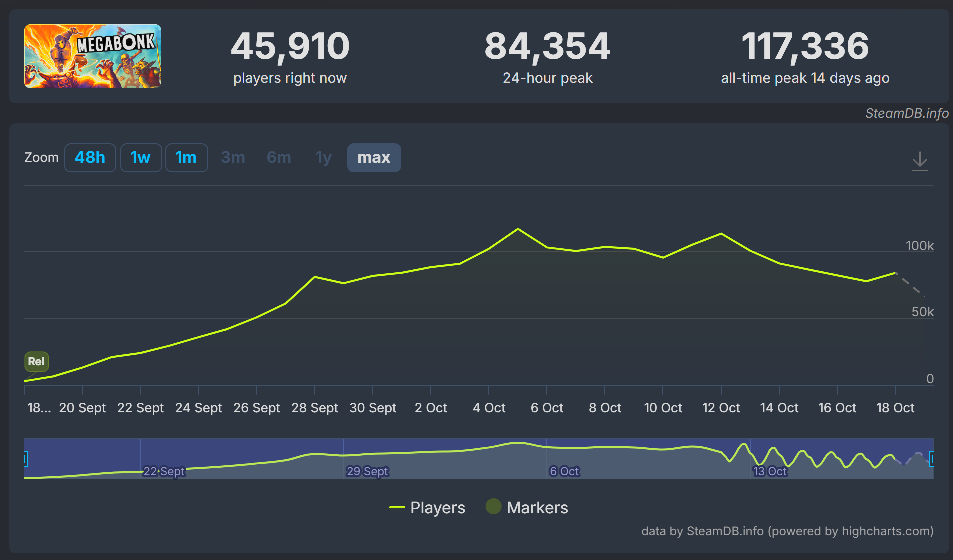Click the 20 Sept x-axis label
Image resolution: width=953 pixels, height=560 pixels.
[82, 408]
